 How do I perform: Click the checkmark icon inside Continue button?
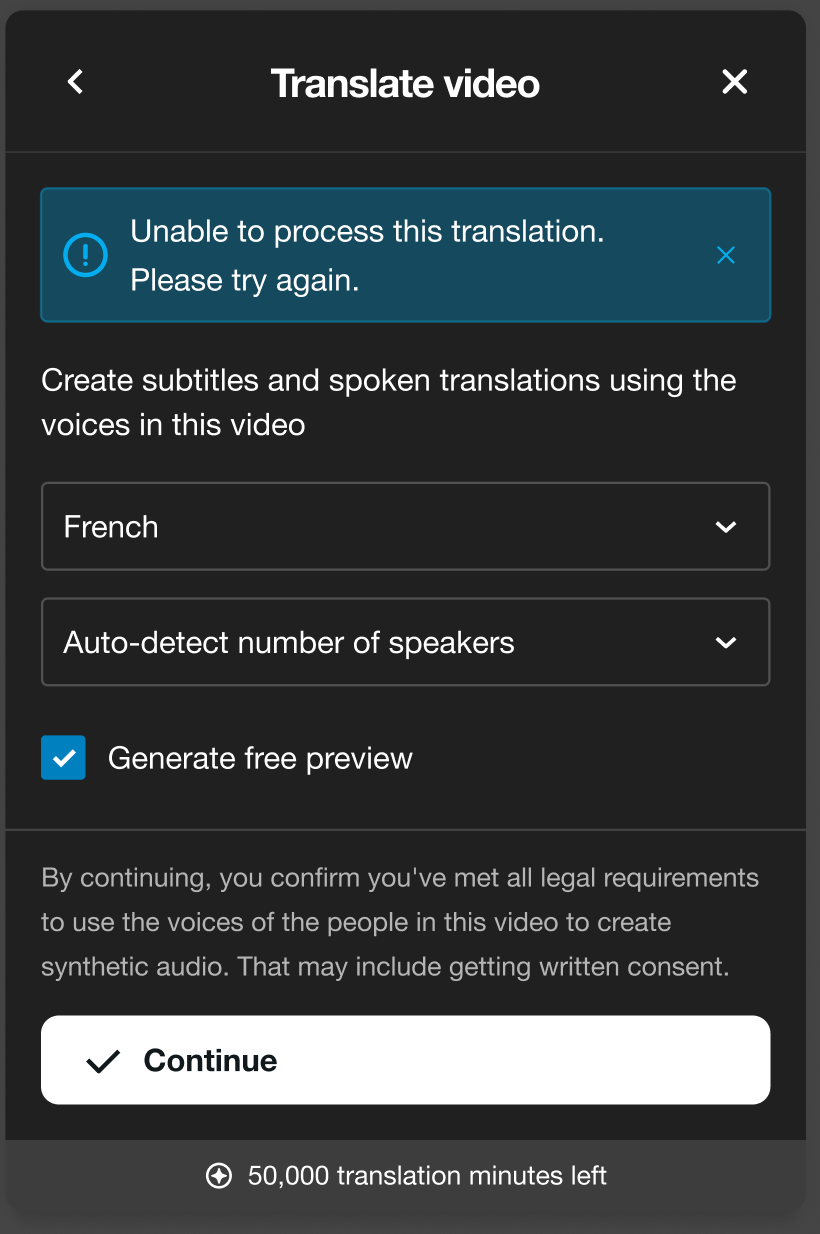click(x=103, y=1061)
